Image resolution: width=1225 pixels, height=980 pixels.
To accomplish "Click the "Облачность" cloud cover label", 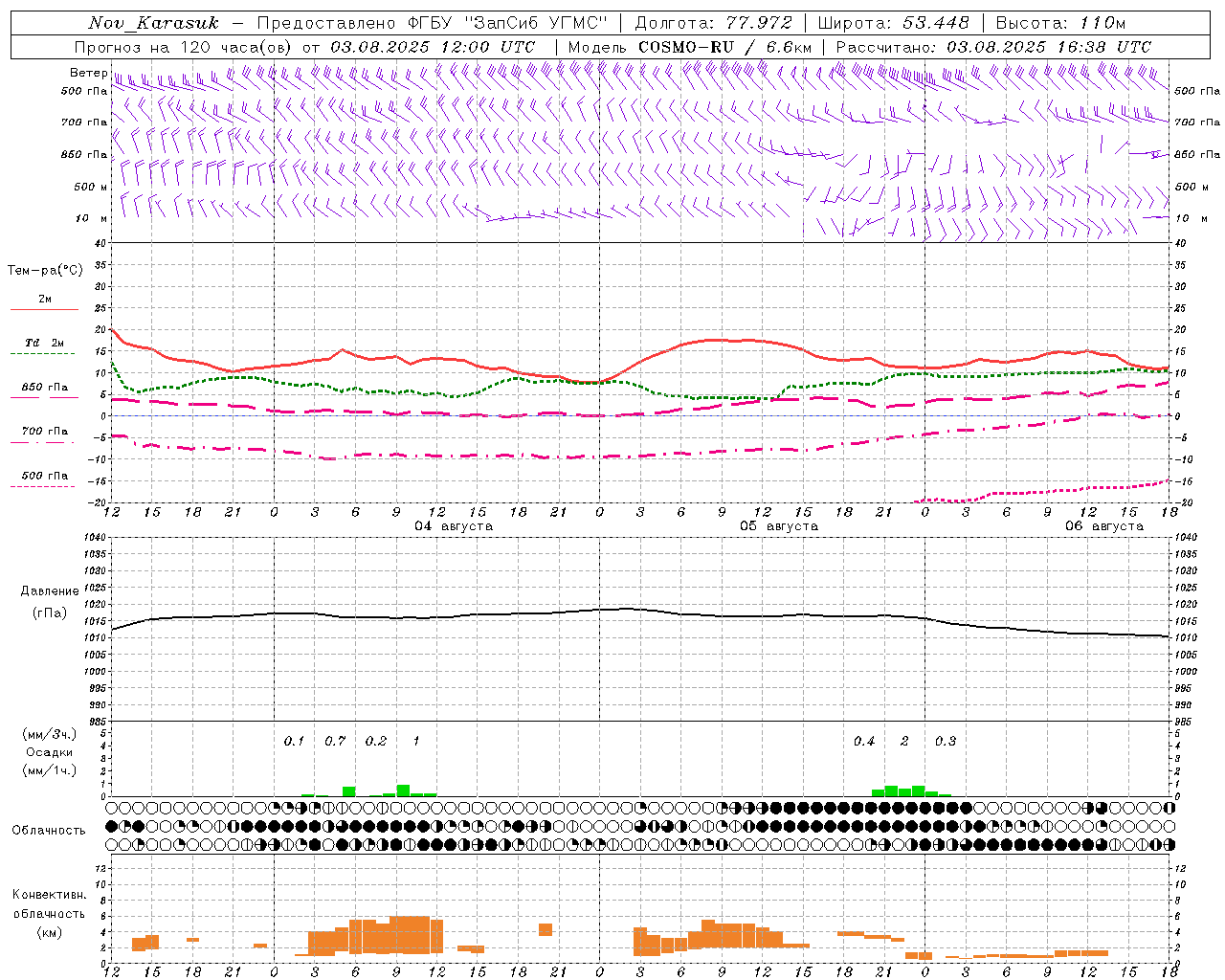I will pyautogui.click(x=49, y=830).
